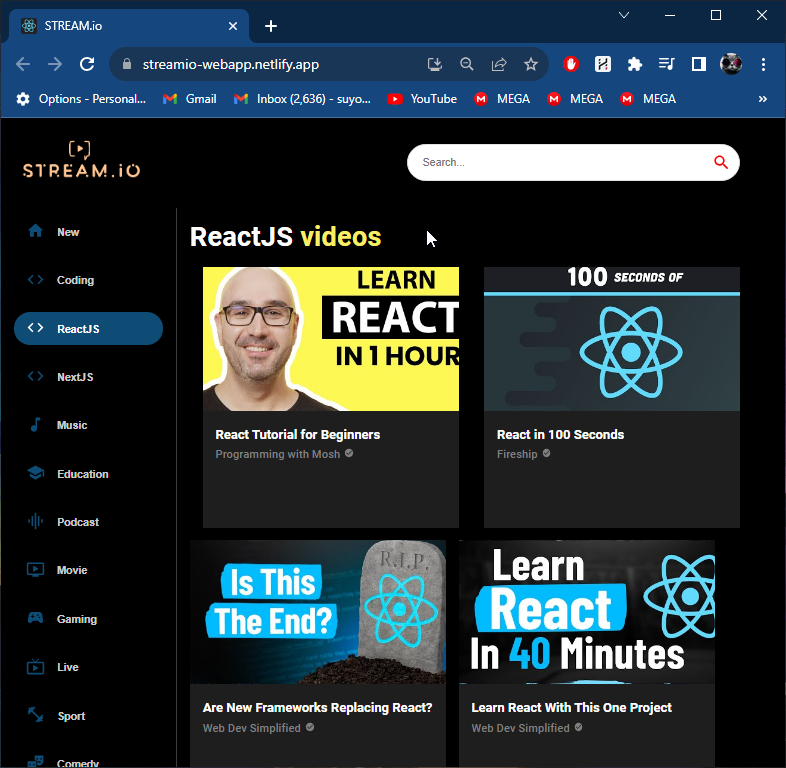Click the code brackets icon beside NextJS
786x768 pixels.
(x=35, y=376)
